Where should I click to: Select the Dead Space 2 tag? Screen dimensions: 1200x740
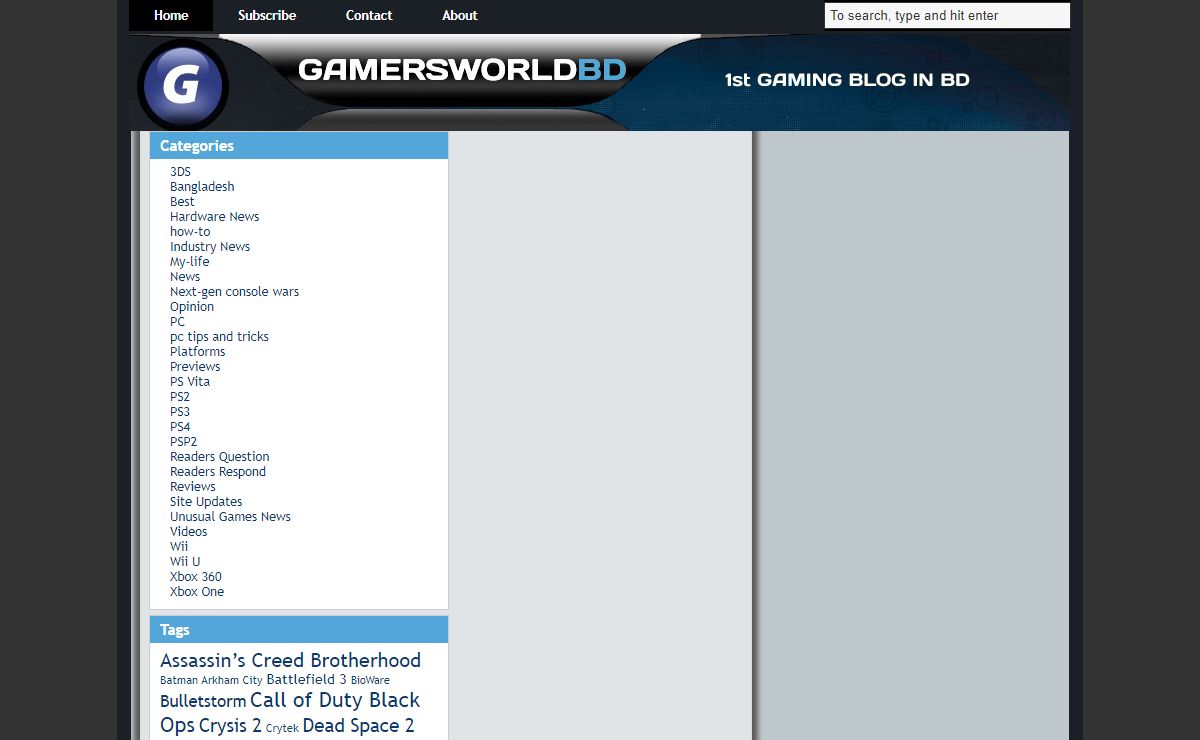(358, 726)
